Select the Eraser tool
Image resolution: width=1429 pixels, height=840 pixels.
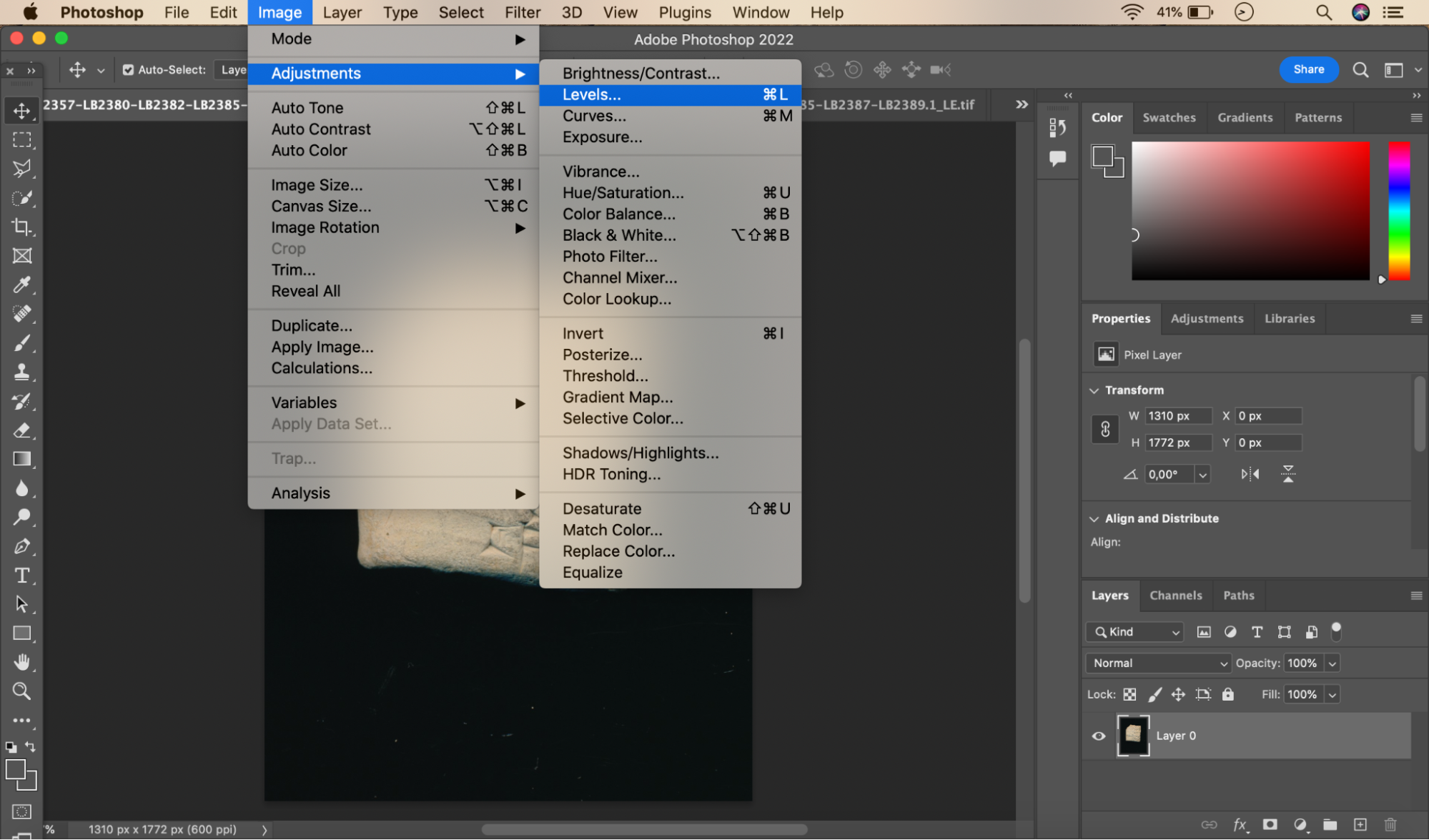(x=21, y=430)
